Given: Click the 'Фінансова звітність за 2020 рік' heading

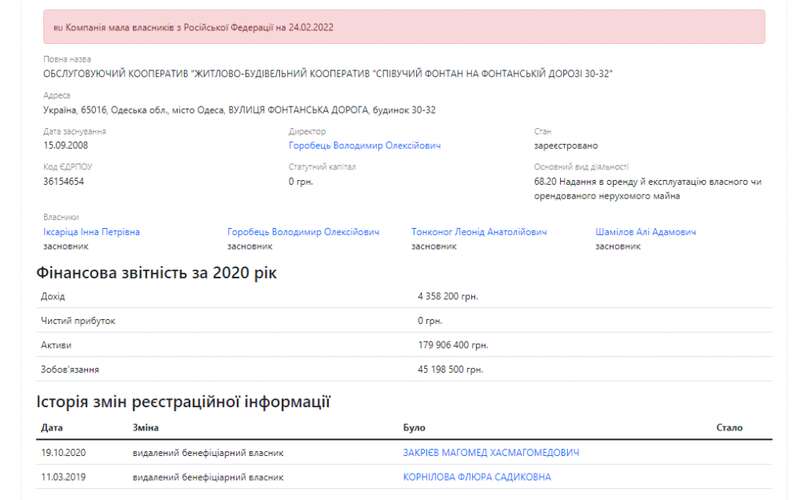Looking at the screenshot, I should coord(157,273).
